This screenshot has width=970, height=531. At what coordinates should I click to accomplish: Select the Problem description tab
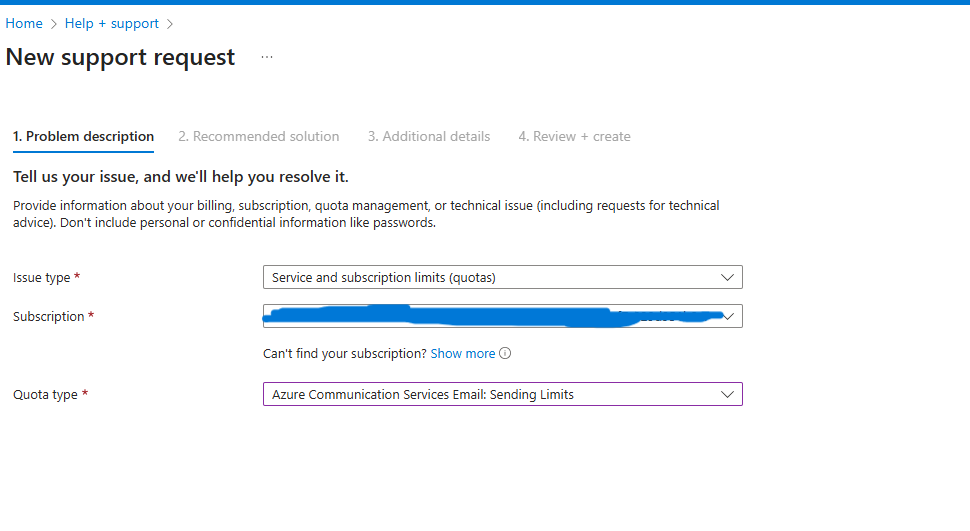84,136
